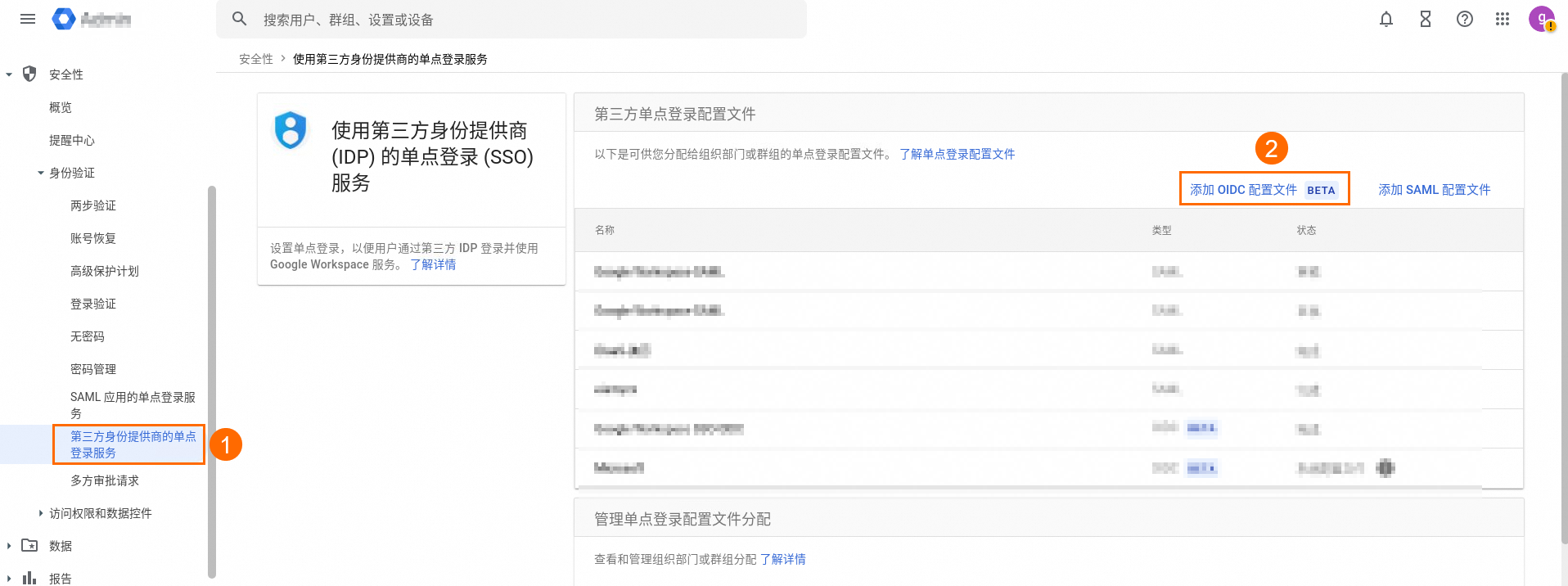Open 两步验证 settings
This screenshot has width=1568, height=586.
[93, 205]
